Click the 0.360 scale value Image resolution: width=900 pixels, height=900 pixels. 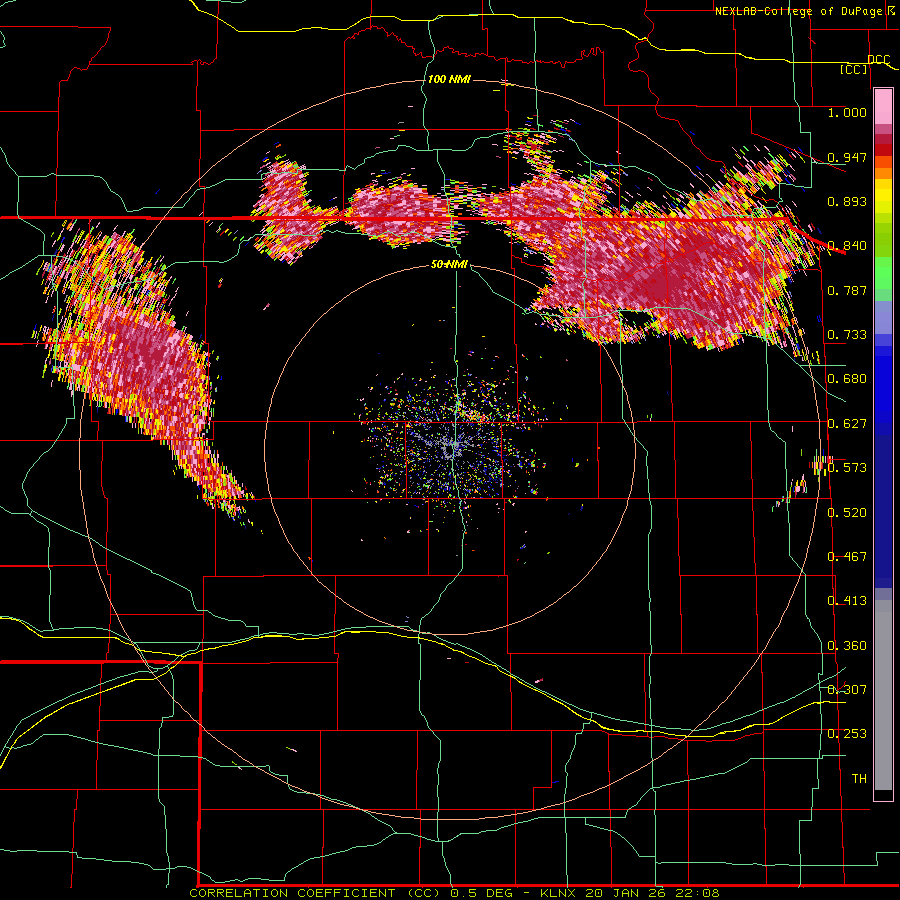[847, 646]
